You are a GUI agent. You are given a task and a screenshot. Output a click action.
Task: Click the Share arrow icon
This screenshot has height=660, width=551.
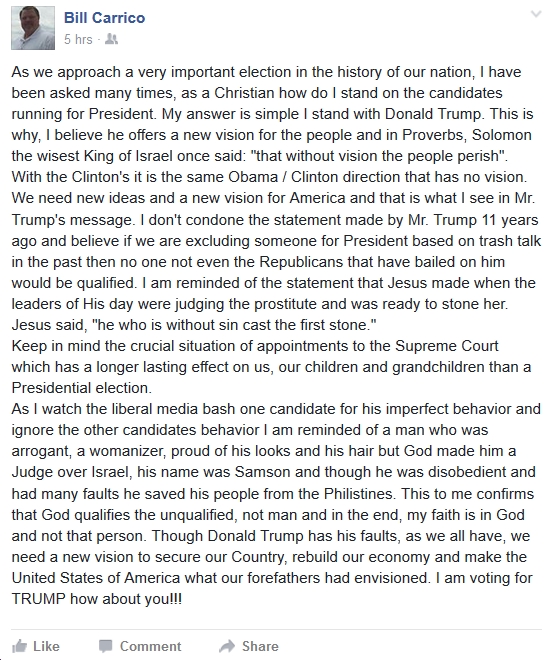tap(227, 646)
